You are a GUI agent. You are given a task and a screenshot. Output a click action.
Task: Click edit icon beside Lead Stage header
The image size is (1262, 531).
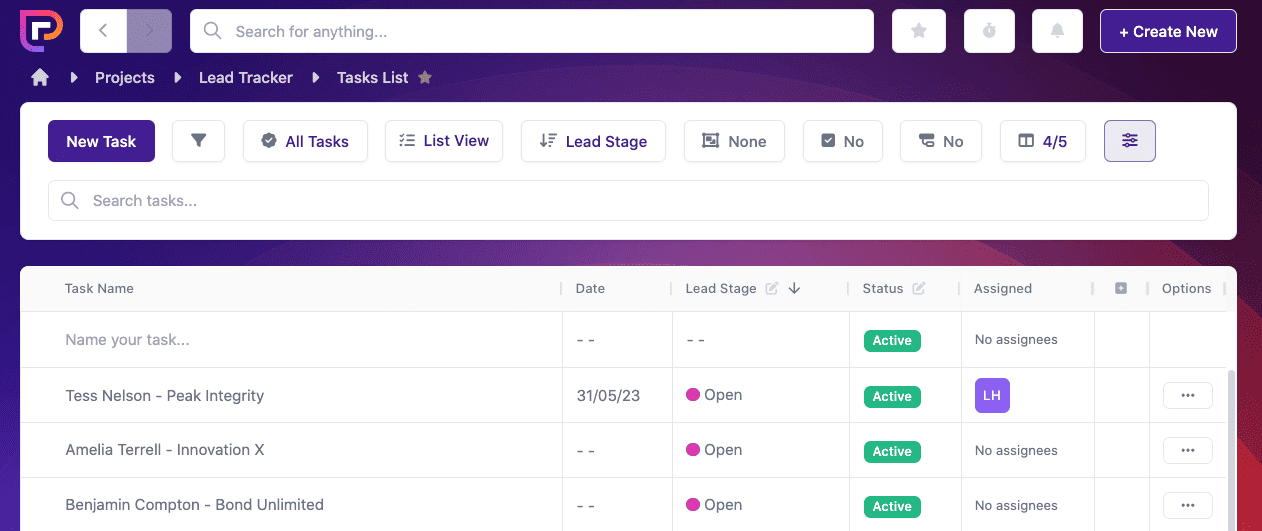tap(771, 288)
